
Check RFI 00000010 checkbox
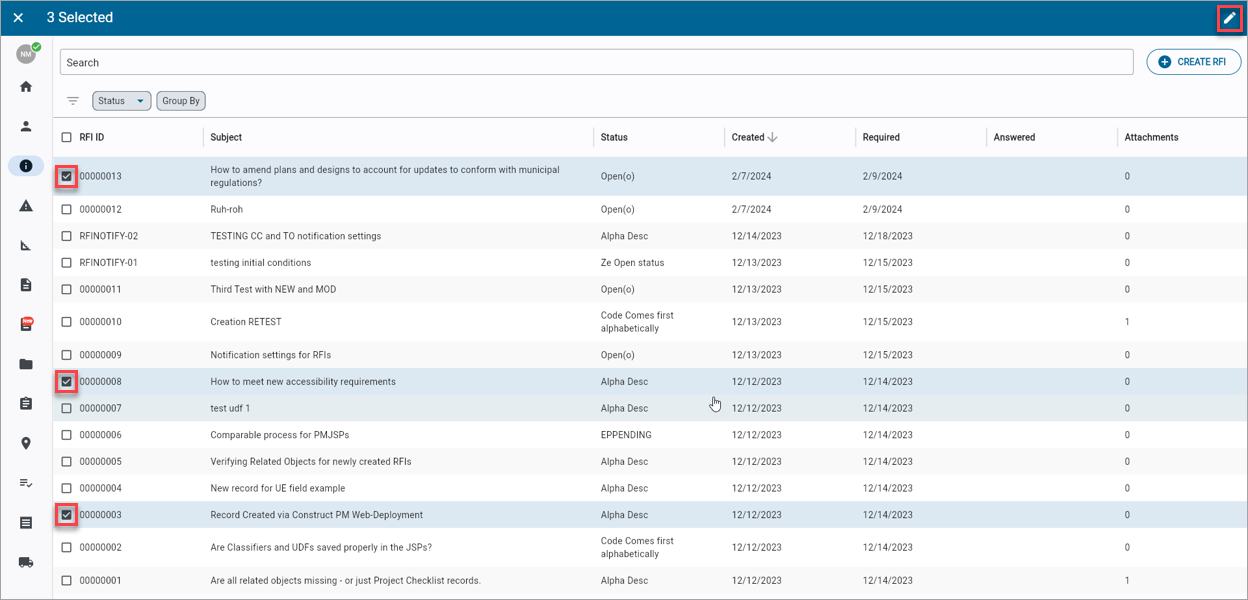(x=67, y=322)
